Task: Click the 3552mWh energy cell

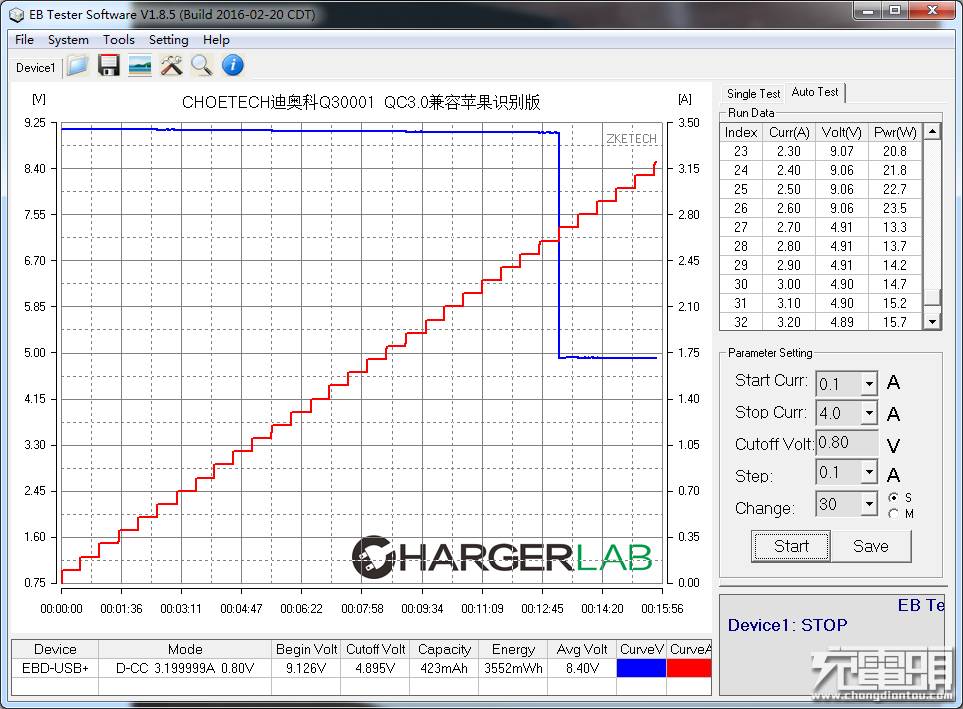Action: pos(513,668)
